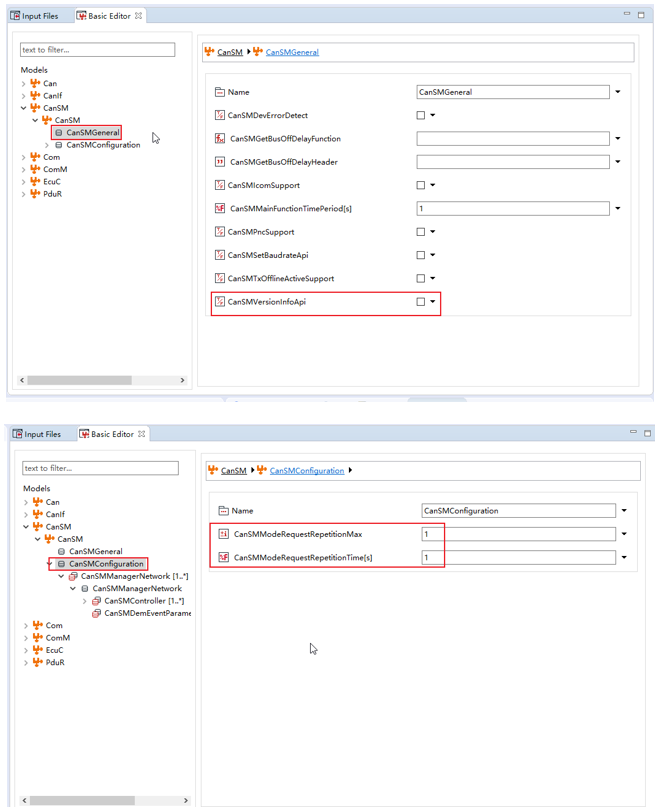Click the ComM module icon in upper tree
Image resolution: width=659 pixels, height=812 pixels.
pos(35,169)
